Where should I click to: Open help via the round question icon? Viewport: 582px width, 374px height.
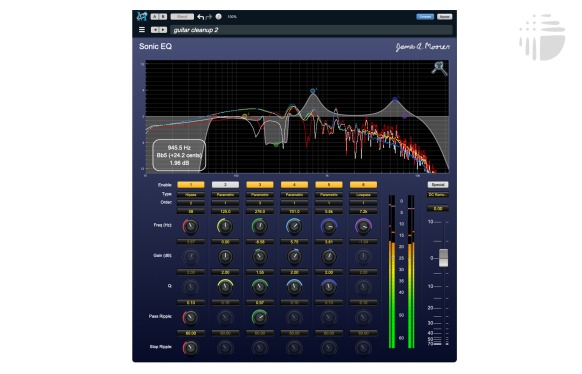coord(219,16)
